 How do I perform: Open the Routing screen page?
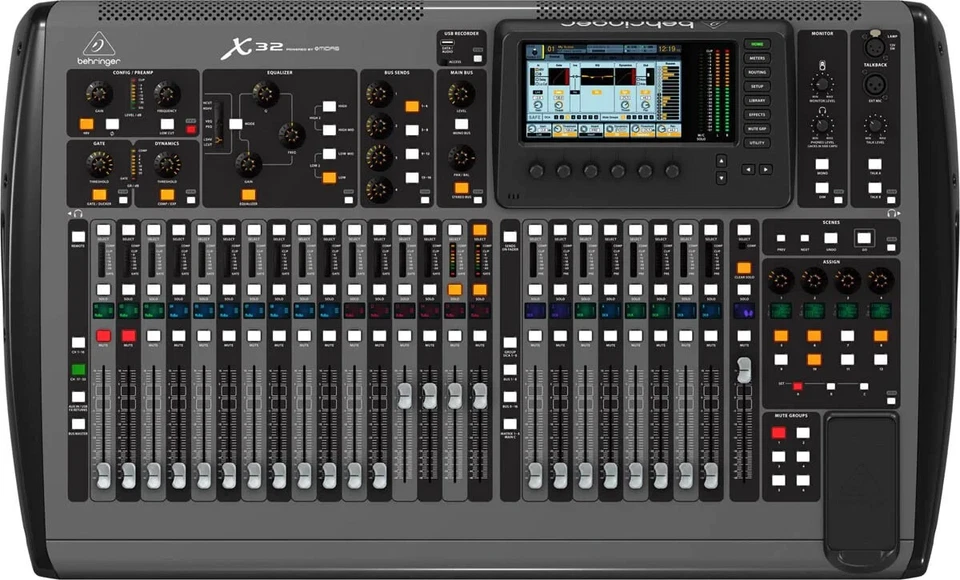[x=757, y=72]
